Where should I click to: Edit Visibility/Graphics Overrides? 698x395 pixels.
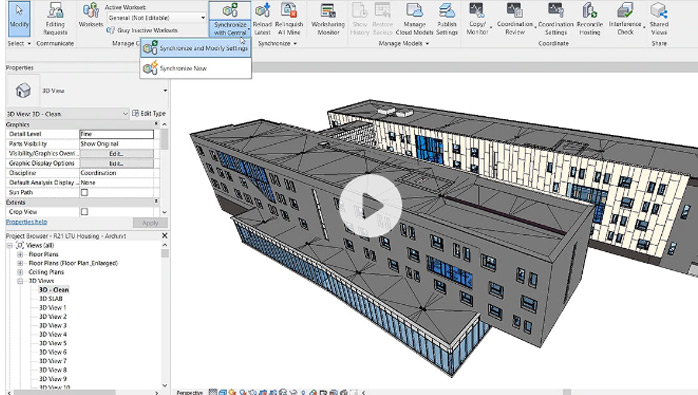point(117,154)
